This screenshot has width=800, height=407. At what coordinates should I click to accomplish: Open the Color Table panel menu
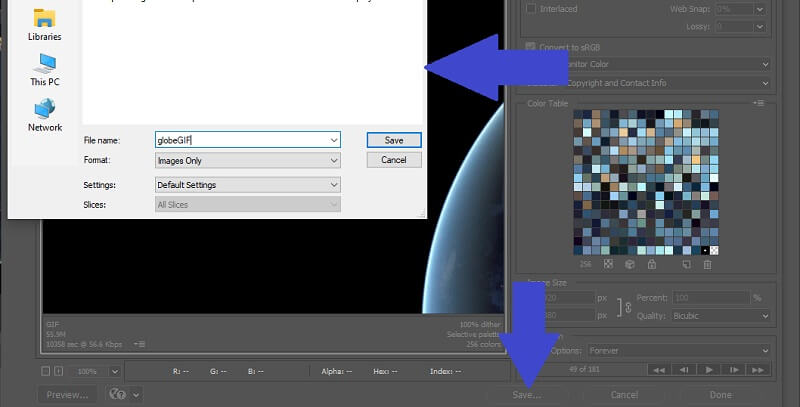point(759,103)
